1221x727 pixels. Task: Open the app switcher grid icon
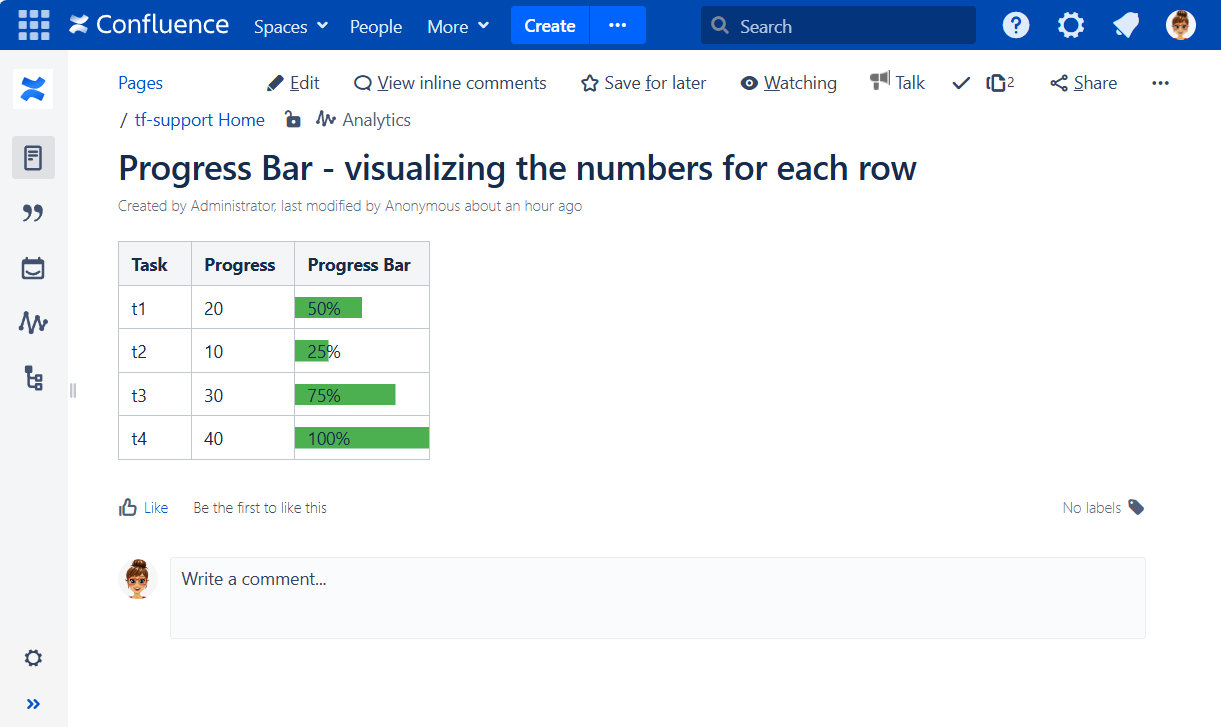(x=34, y=25)
